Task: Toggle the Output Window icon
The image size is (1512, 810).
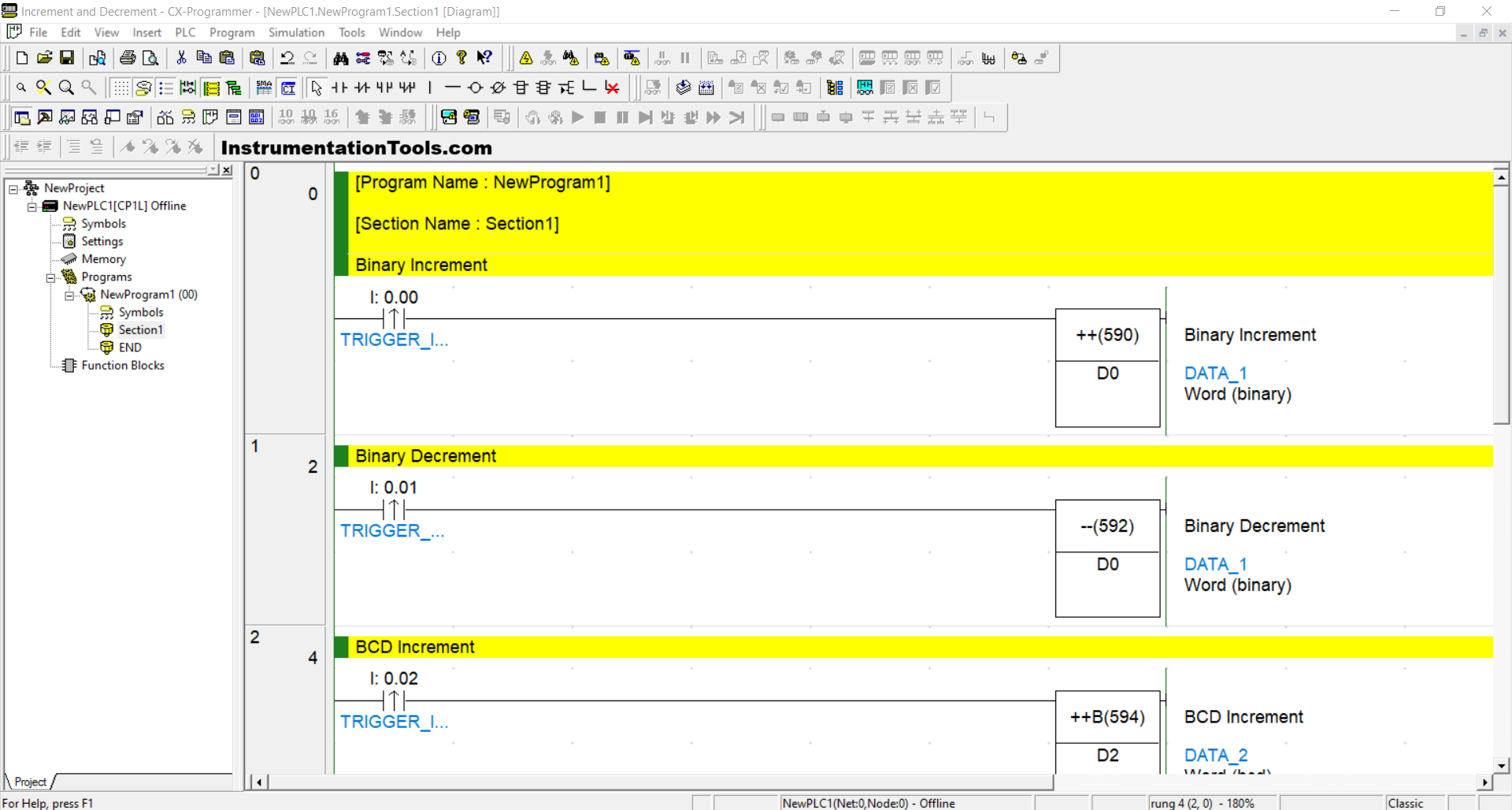Action: (45, 117)
